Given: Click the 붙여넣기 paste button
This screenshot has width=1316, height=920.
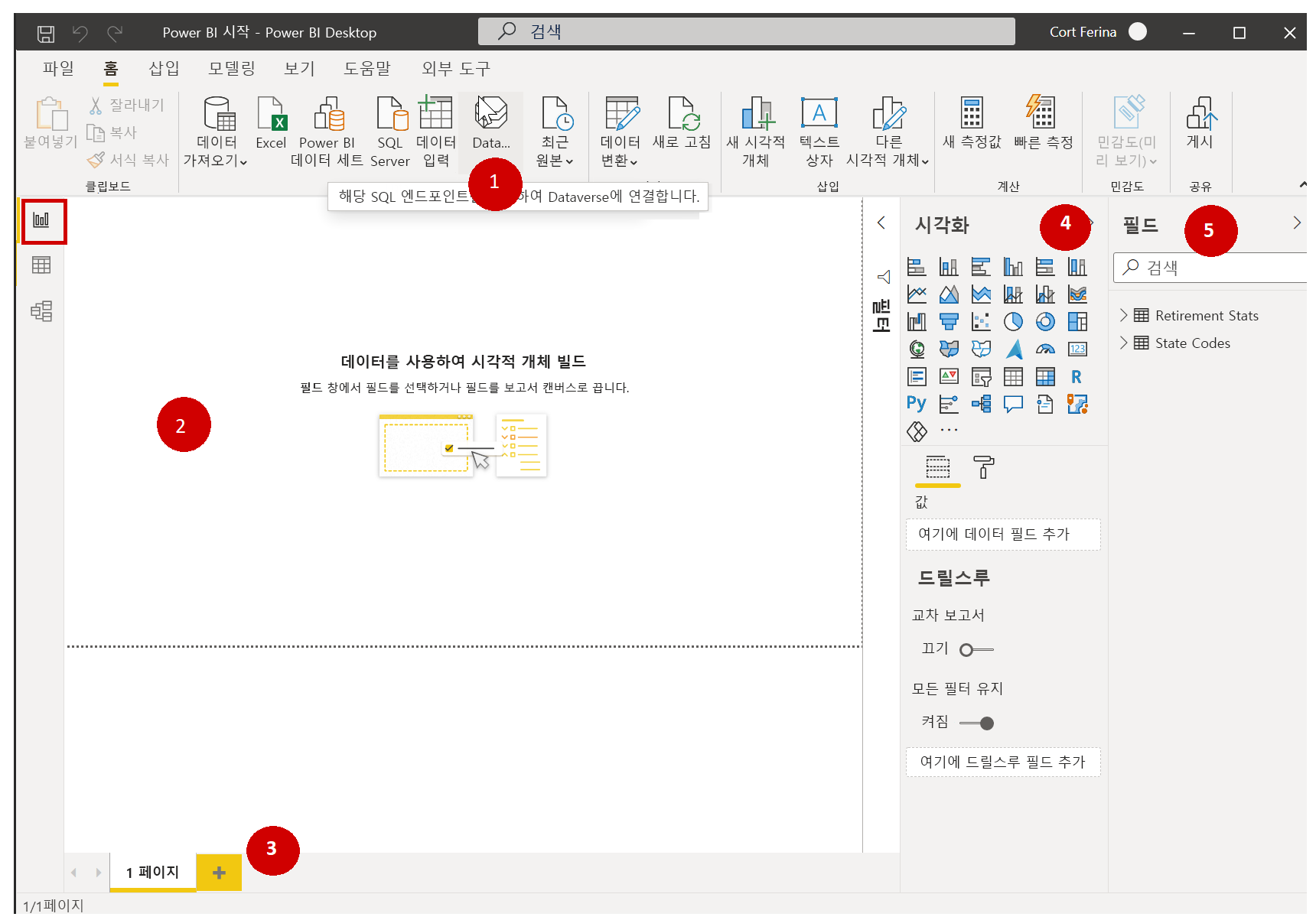Looking at the screenshot, I should [50, 122].
